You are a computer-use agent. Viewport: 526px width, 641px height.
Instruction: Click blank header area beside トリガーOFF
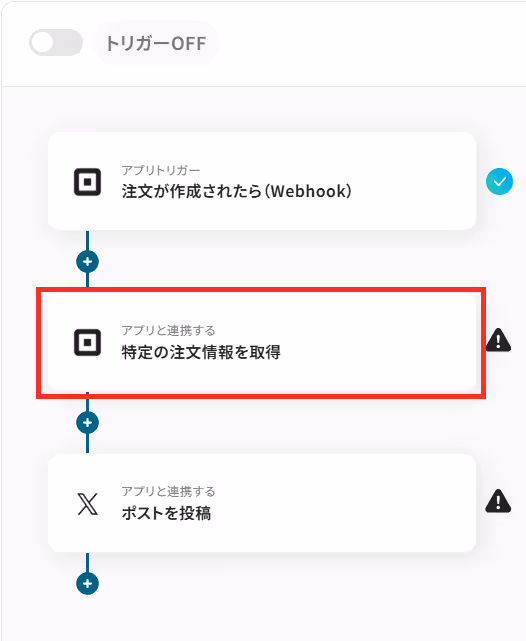tap(368, 43)
